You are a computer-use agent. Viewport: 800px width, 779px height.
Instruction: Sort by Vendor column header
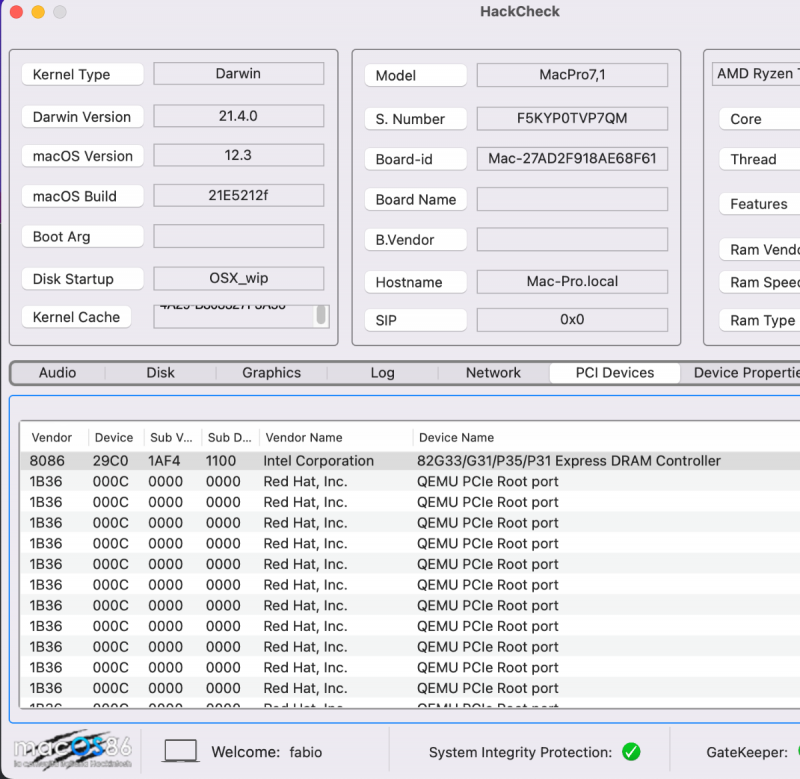pos(52,438)
